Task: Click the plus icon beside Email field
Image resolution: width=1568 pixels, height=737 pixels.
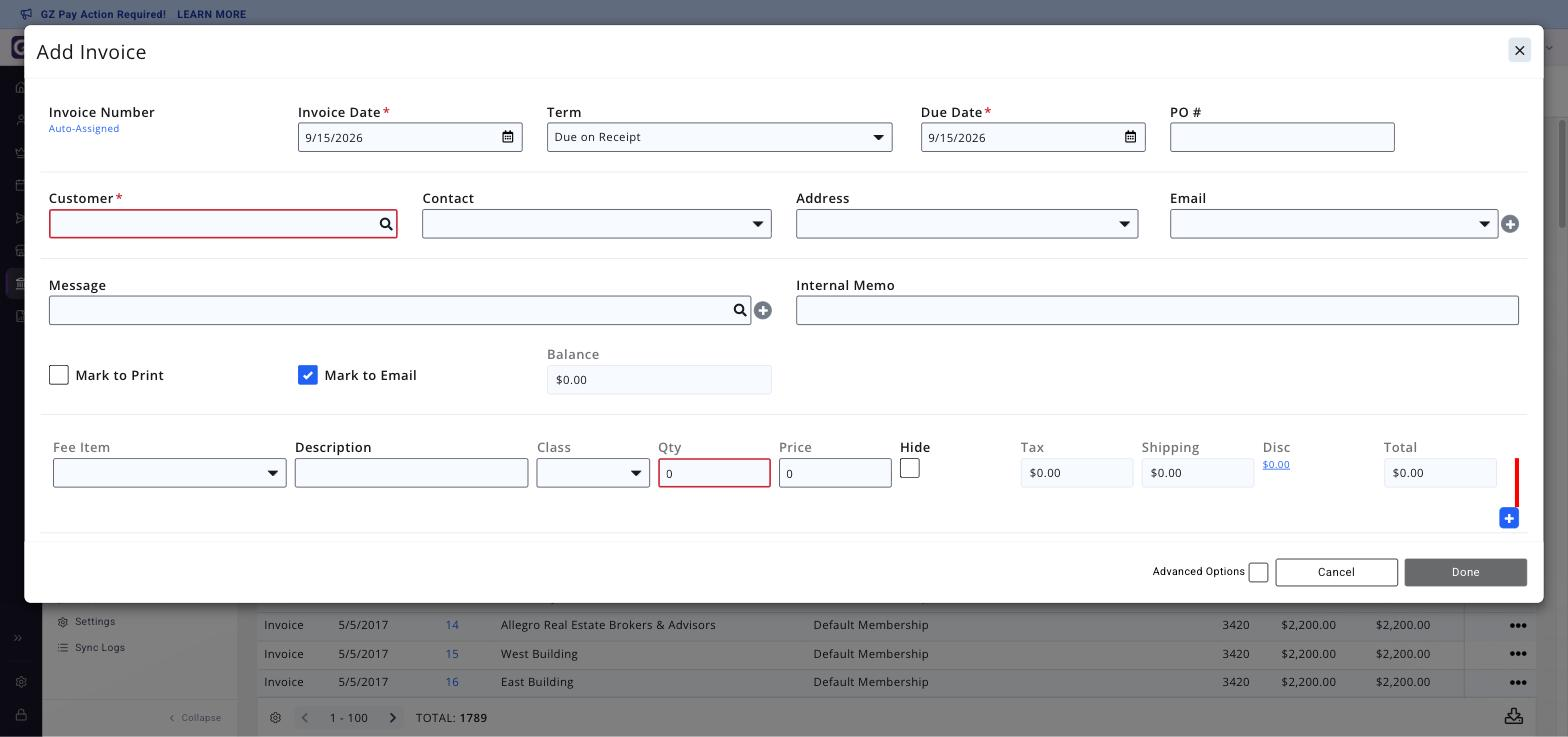Action: pyautogui.click(x=1510, y=224)
